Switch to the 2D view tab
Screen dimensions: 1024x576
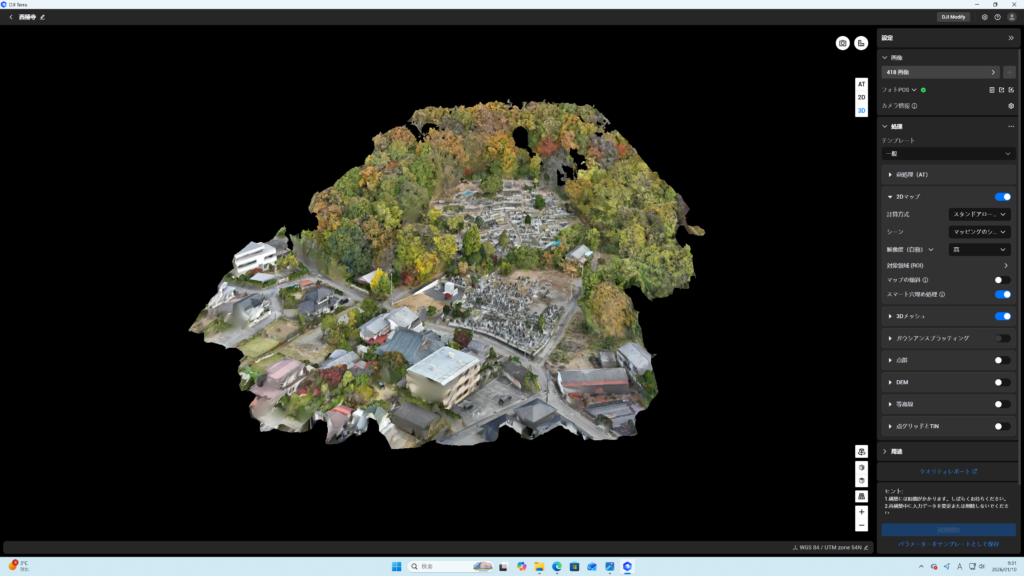tap(861, 98)
